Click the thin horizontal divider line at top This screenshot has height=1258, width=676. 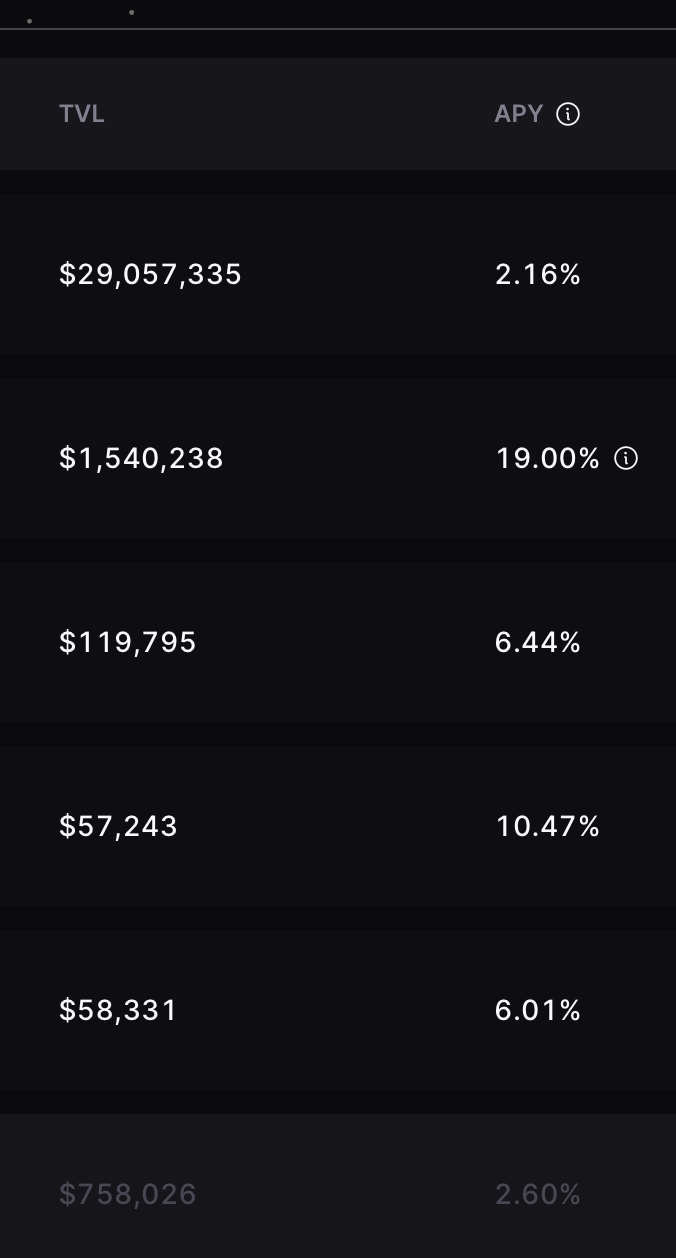click(338, 29)
